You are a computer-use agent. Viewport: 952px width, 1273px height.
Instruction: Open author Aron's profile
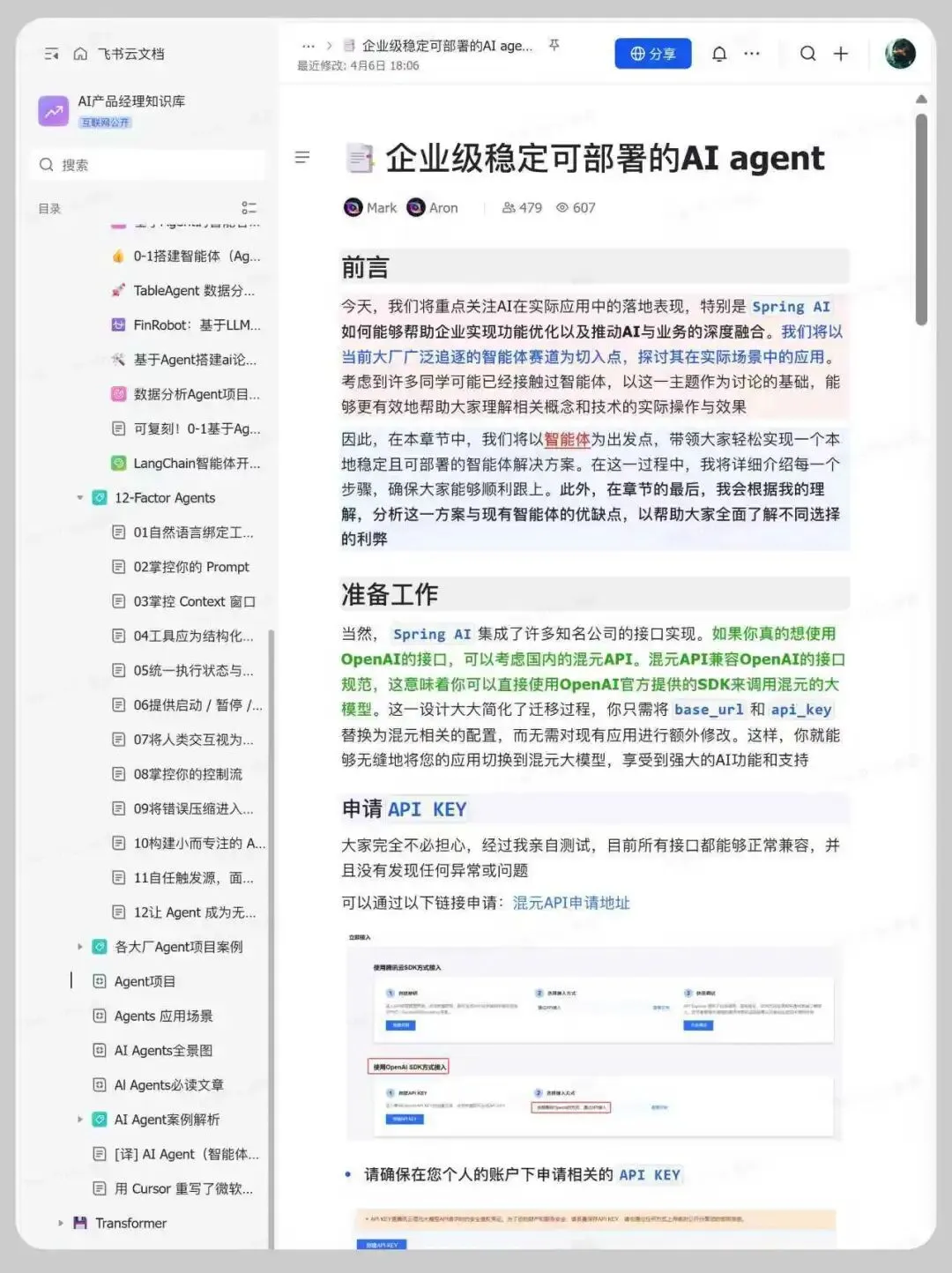click(x=433, y=208)
